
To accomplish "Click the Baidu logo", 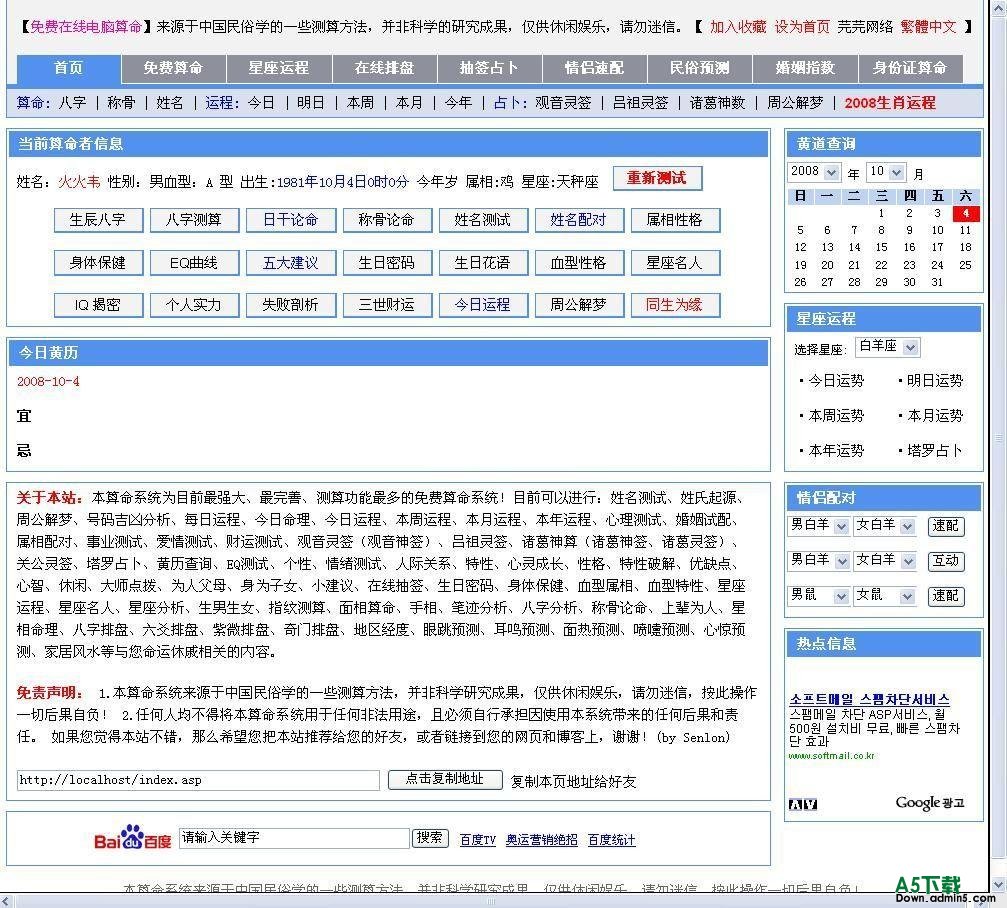I will tap(132, 837).
